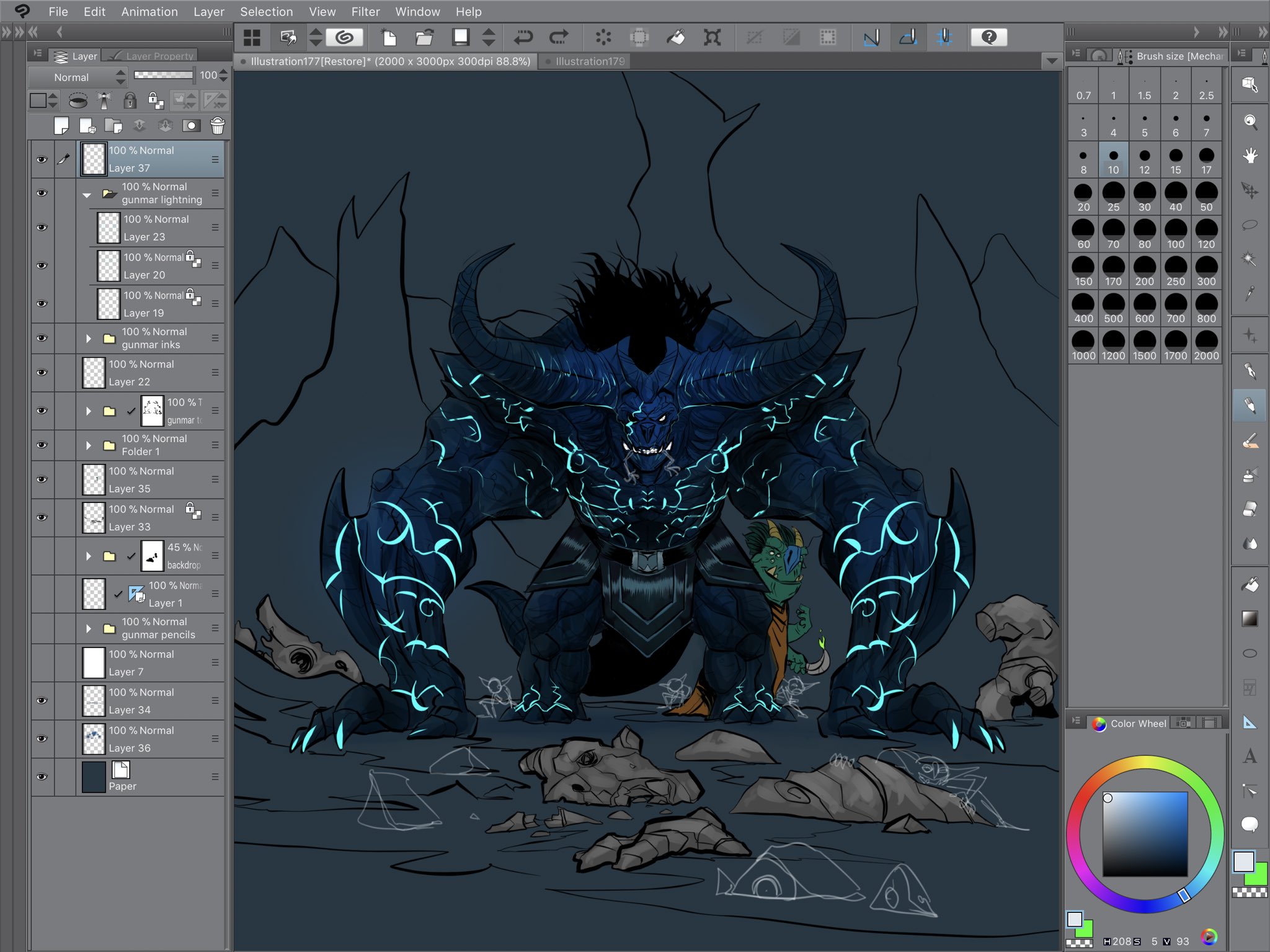The width and height of the screenshot is (1270, 952).
Task: Click the Create layer mask icon
Action: [191, 126]
